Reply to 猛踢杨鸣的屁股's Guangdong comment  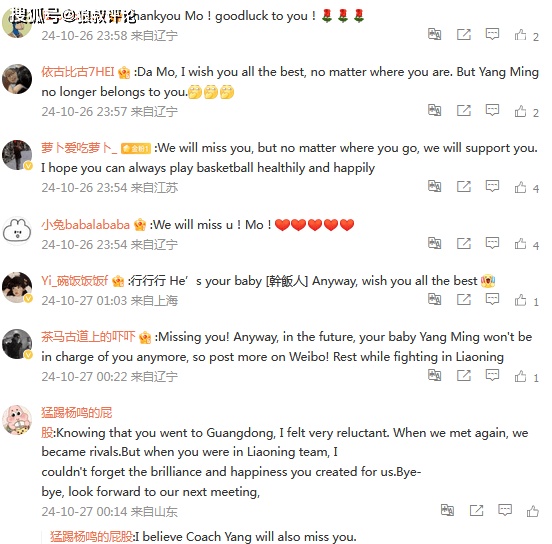505,510
